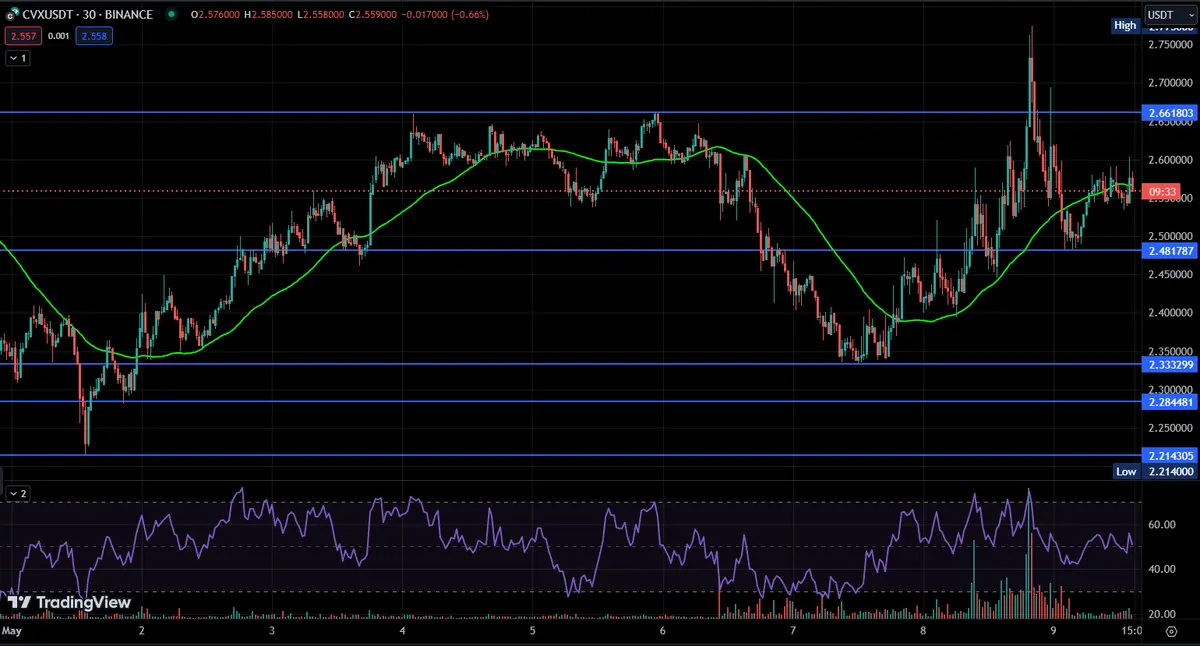Screen dimensions: 1200x646
Task: Click the 40.00 RSI scale value
Action: (1161, 569)
